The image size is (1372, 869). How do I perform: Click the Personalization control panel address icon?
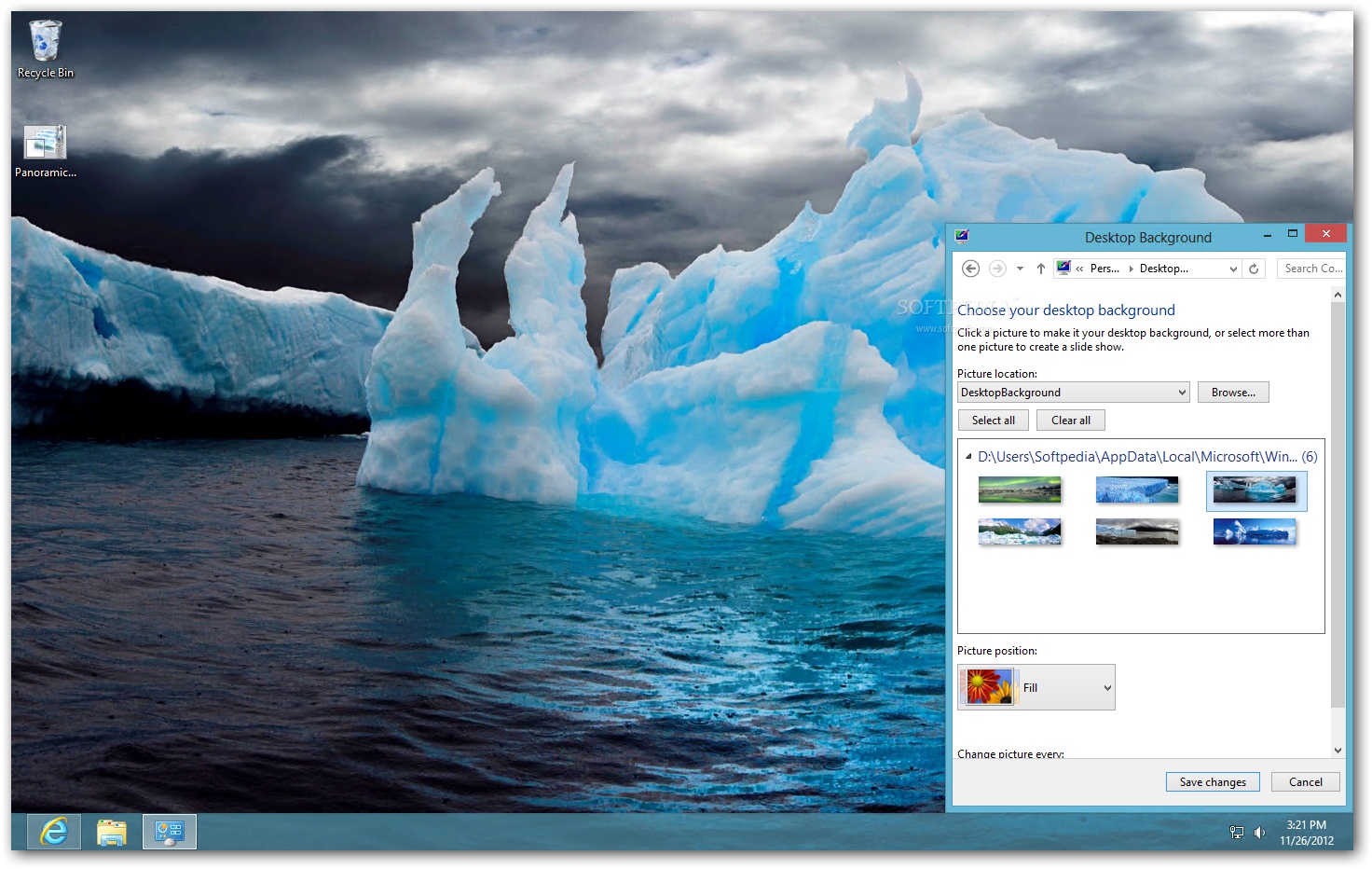1063,269
